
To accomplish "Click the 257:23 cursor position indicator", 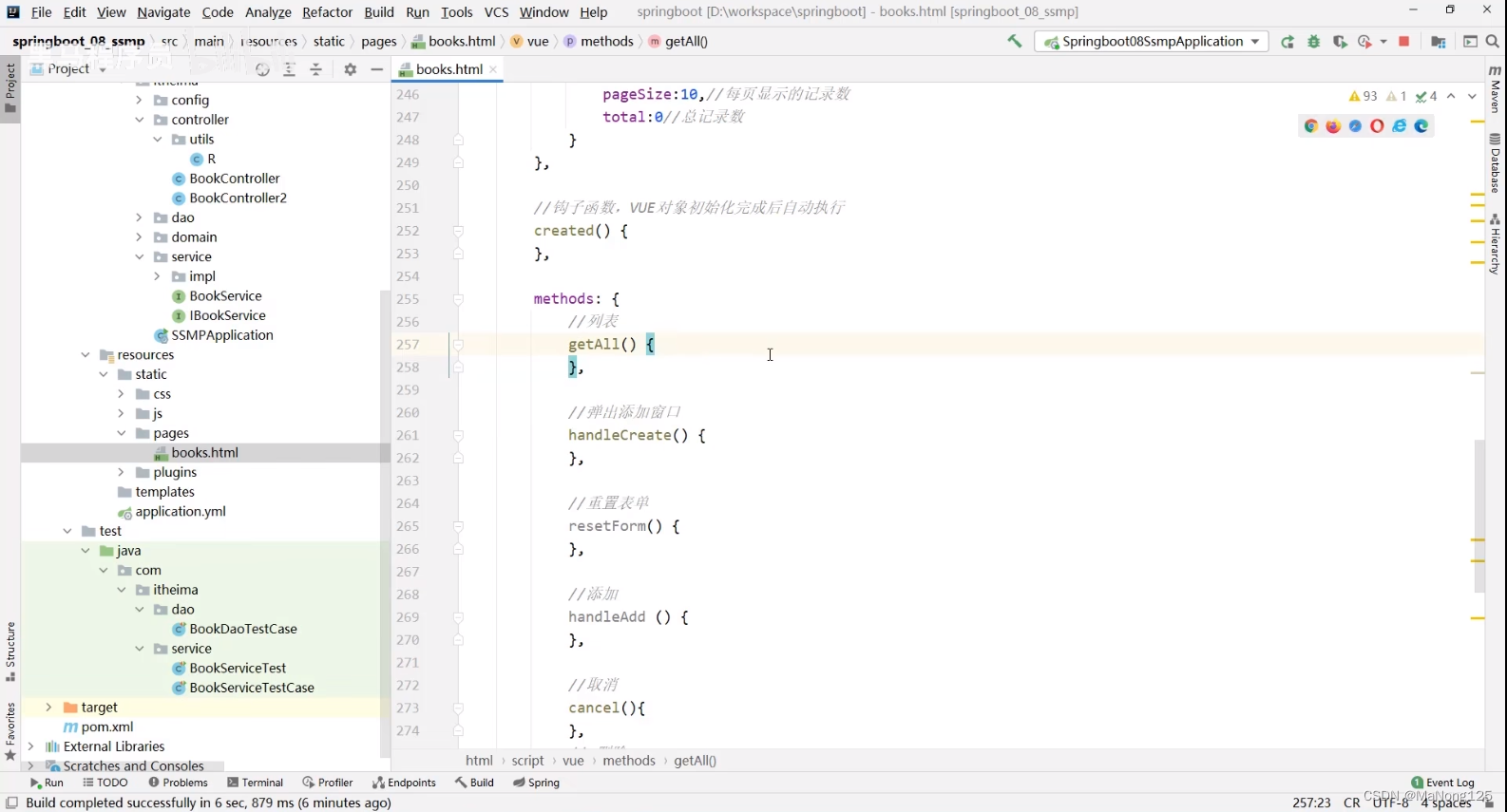I will pyautogui.click(x=1311, y=803).
